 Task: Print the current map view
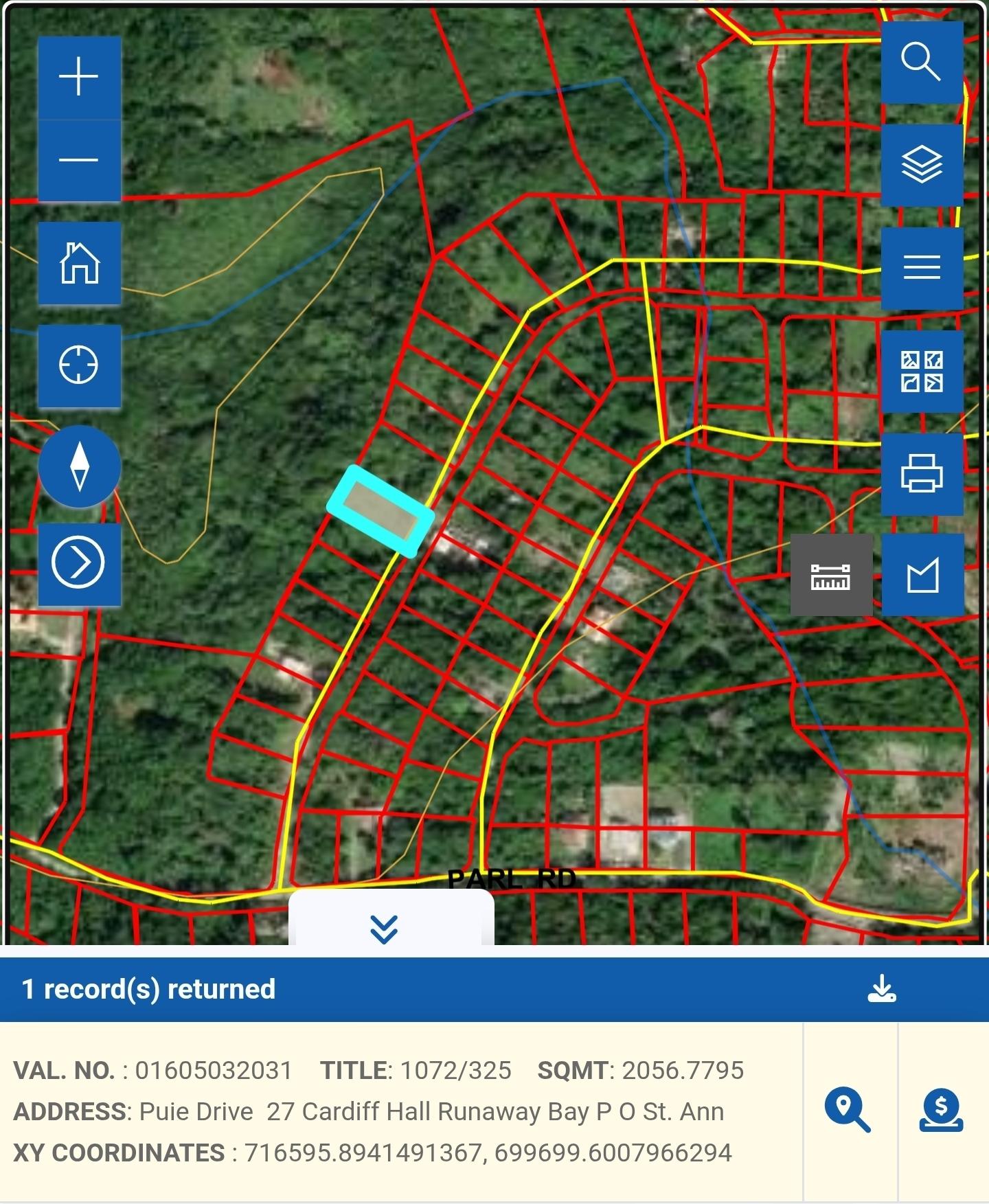pyautogui.click(x=921, y=473)
